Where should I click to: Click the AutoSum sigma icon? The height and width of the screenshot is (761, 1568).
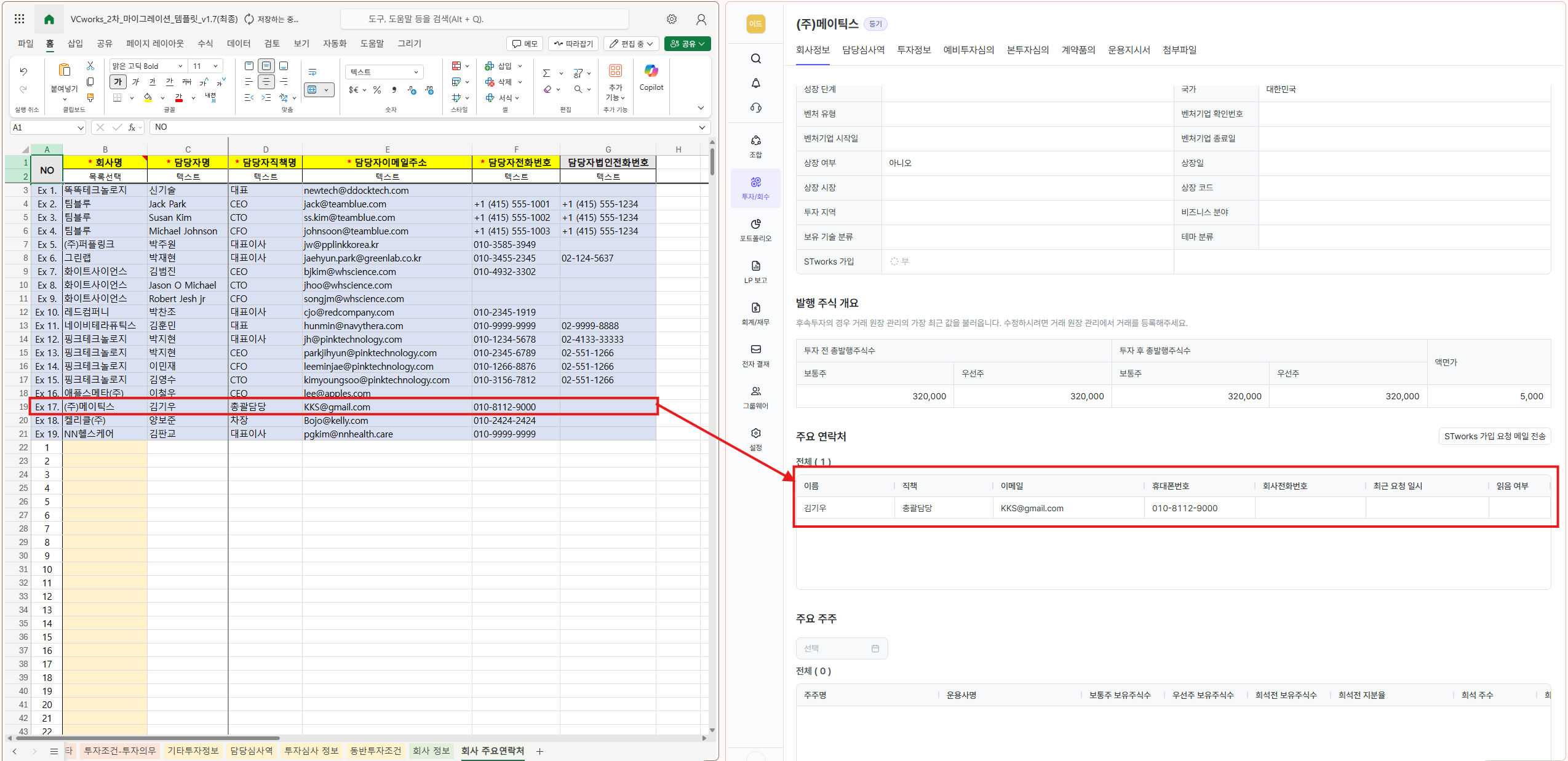546,73
